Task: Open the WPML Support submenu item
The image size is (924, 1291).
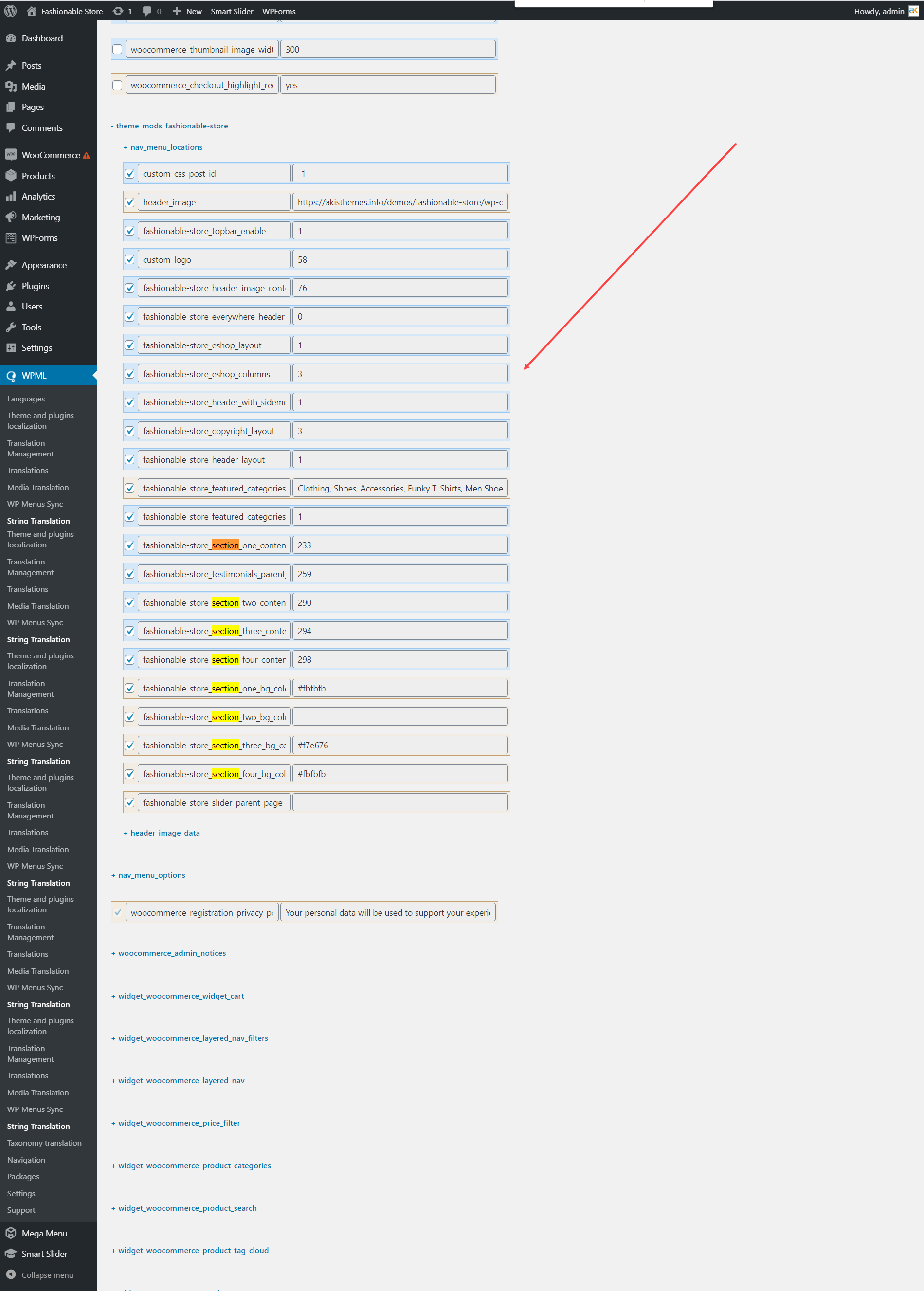Action: [21, 1210]
